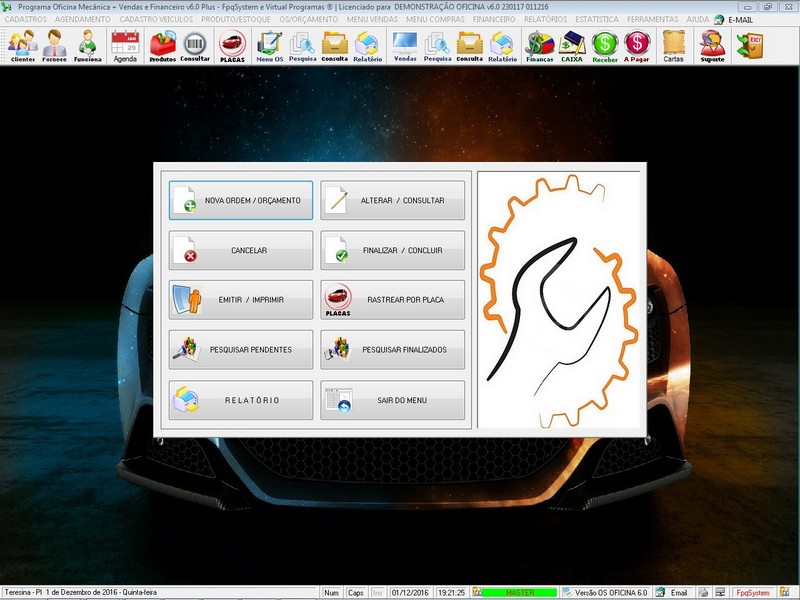Open the MENU VENDAS menu
This screenshot has width=800, height=600.
(x=372, y=19)
